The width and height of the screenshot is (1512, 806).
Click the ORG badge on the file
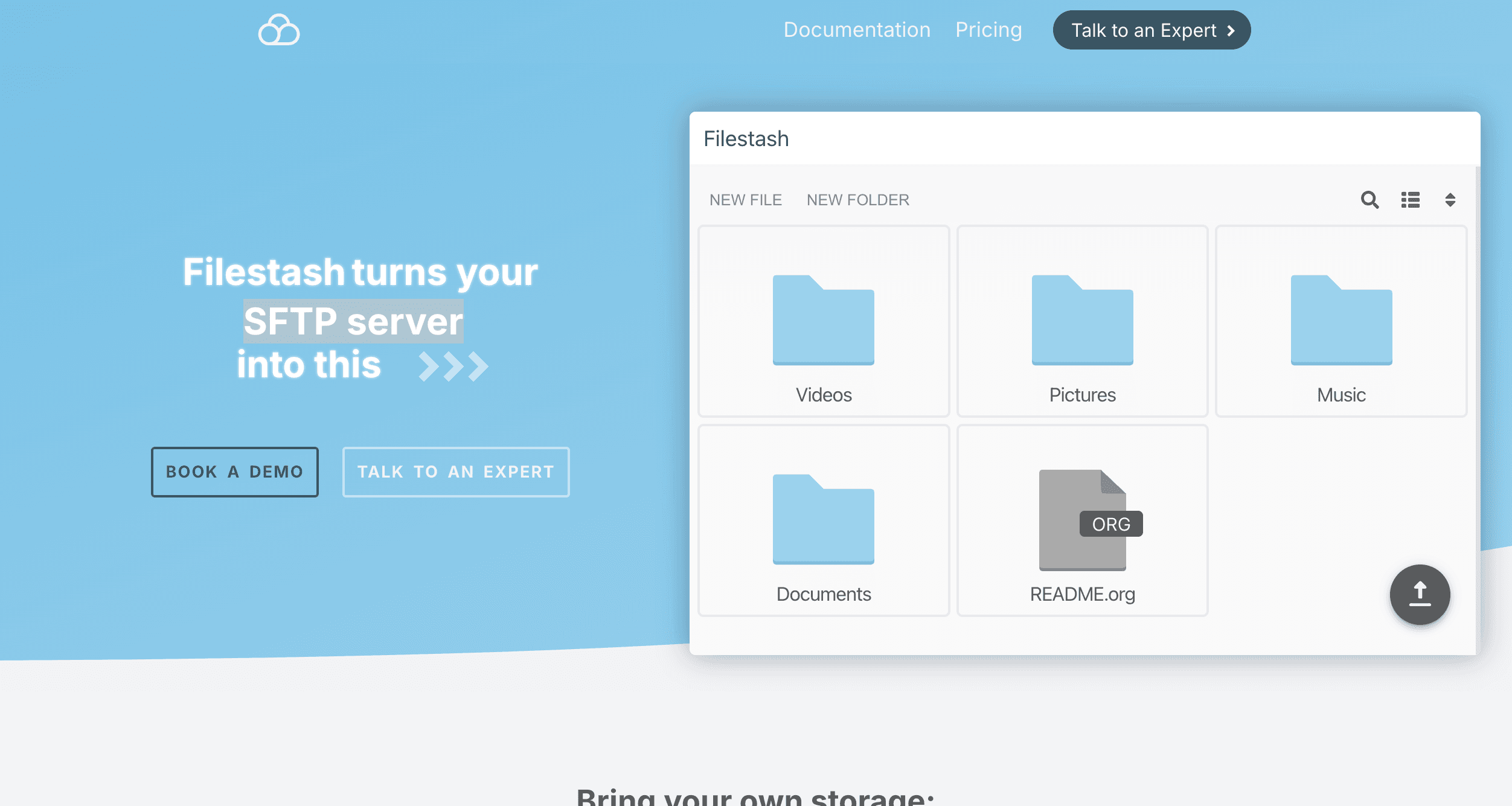pyautogui.click(x=1110, y=524)
